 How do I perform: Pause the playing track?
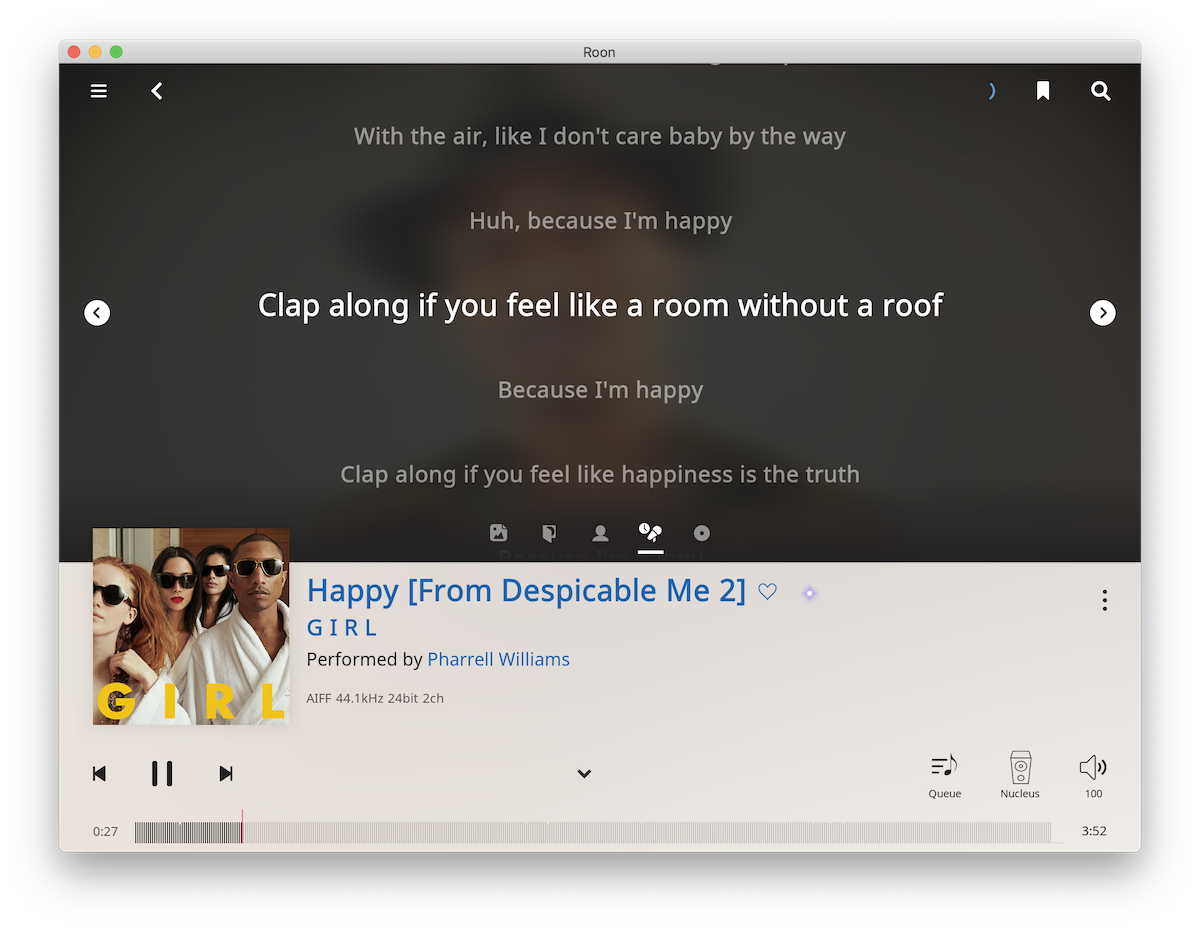162,773
